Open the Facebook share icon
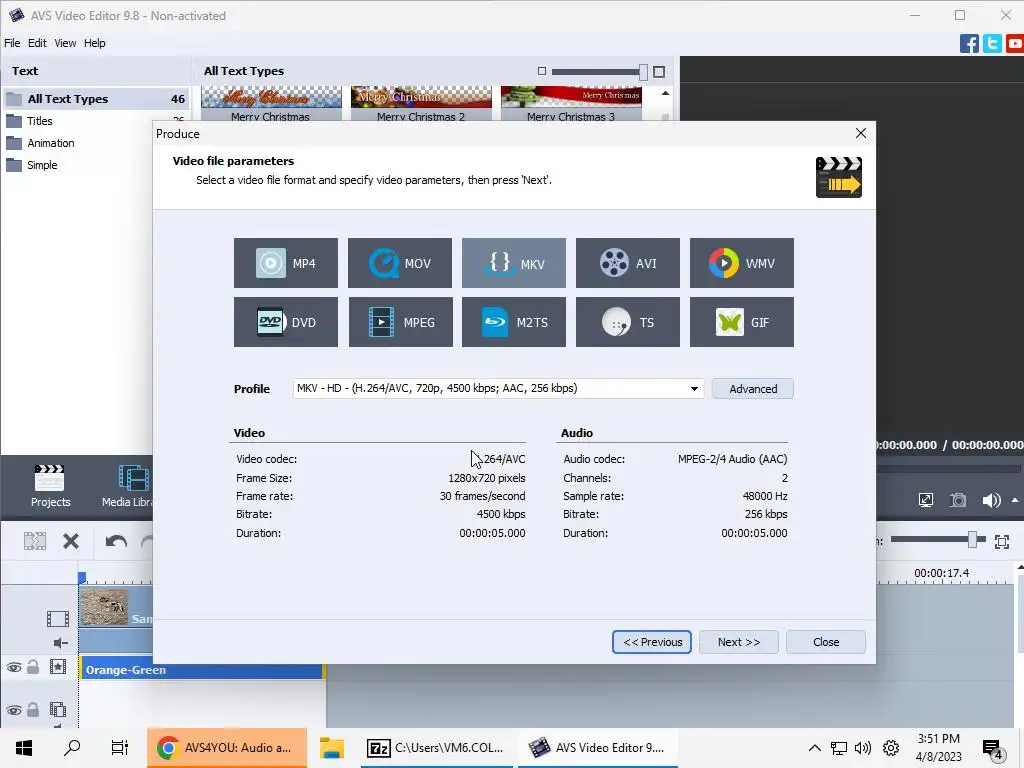 click(969, 44)
